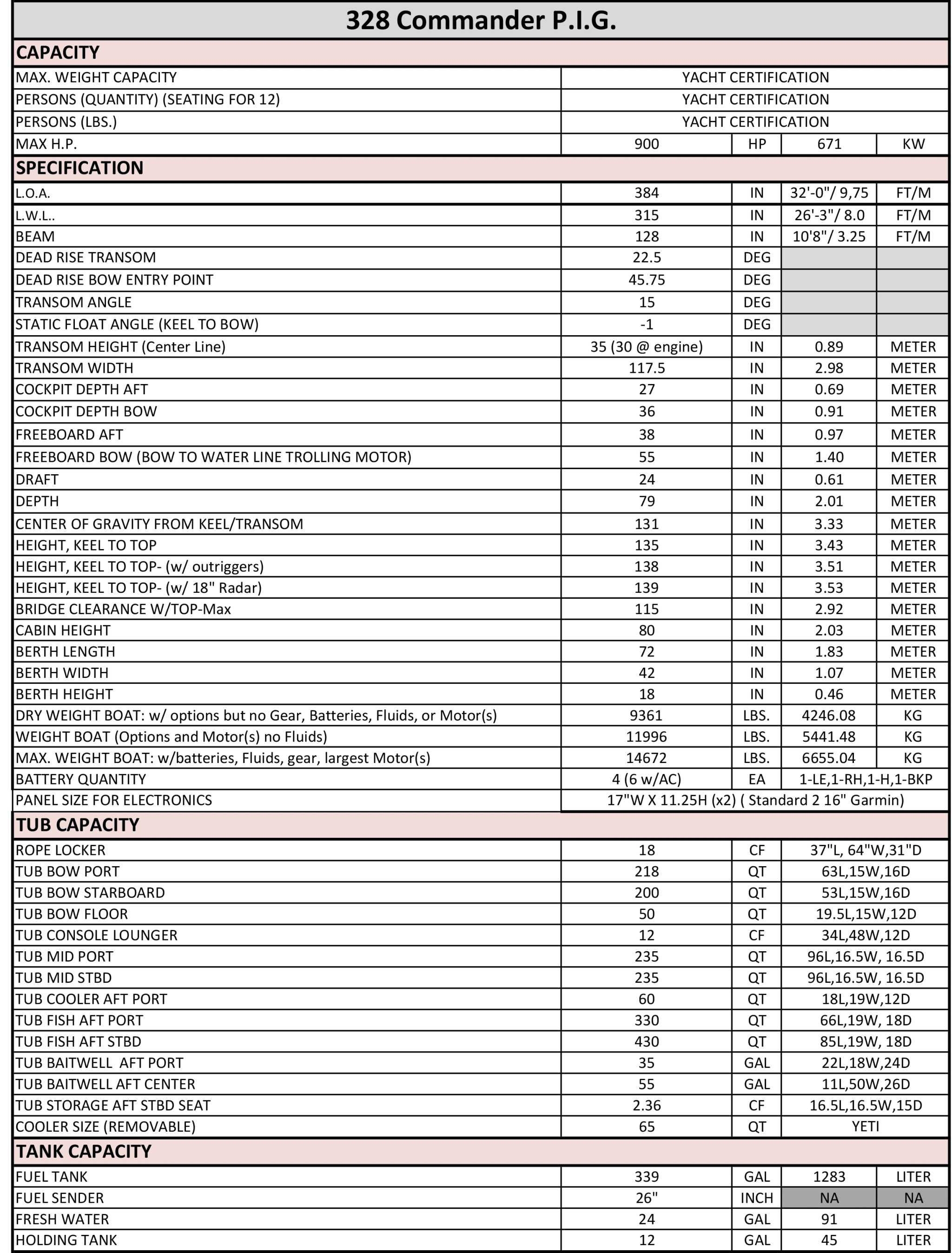Select DEAD RISE TRANSOM value 22.5
Viewport: 952px width, 1253px height.
[x=647, y=258]
